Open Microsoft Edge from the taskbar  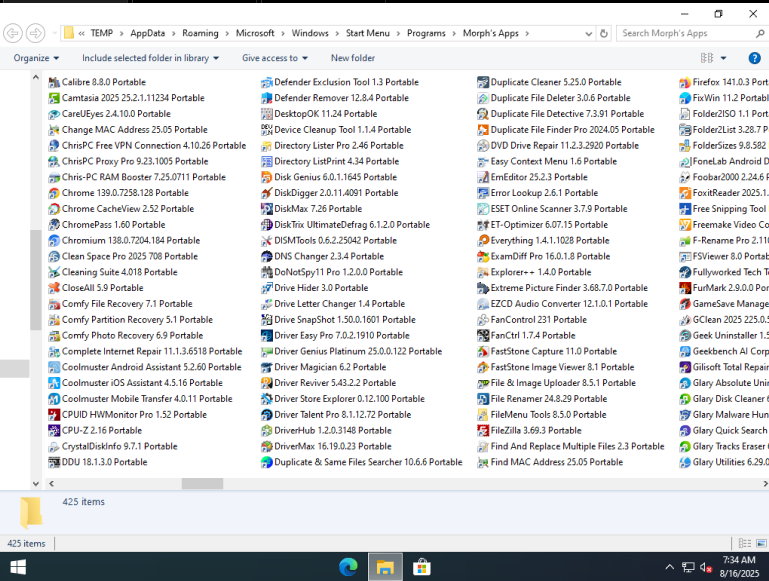(x=348, y=567)
